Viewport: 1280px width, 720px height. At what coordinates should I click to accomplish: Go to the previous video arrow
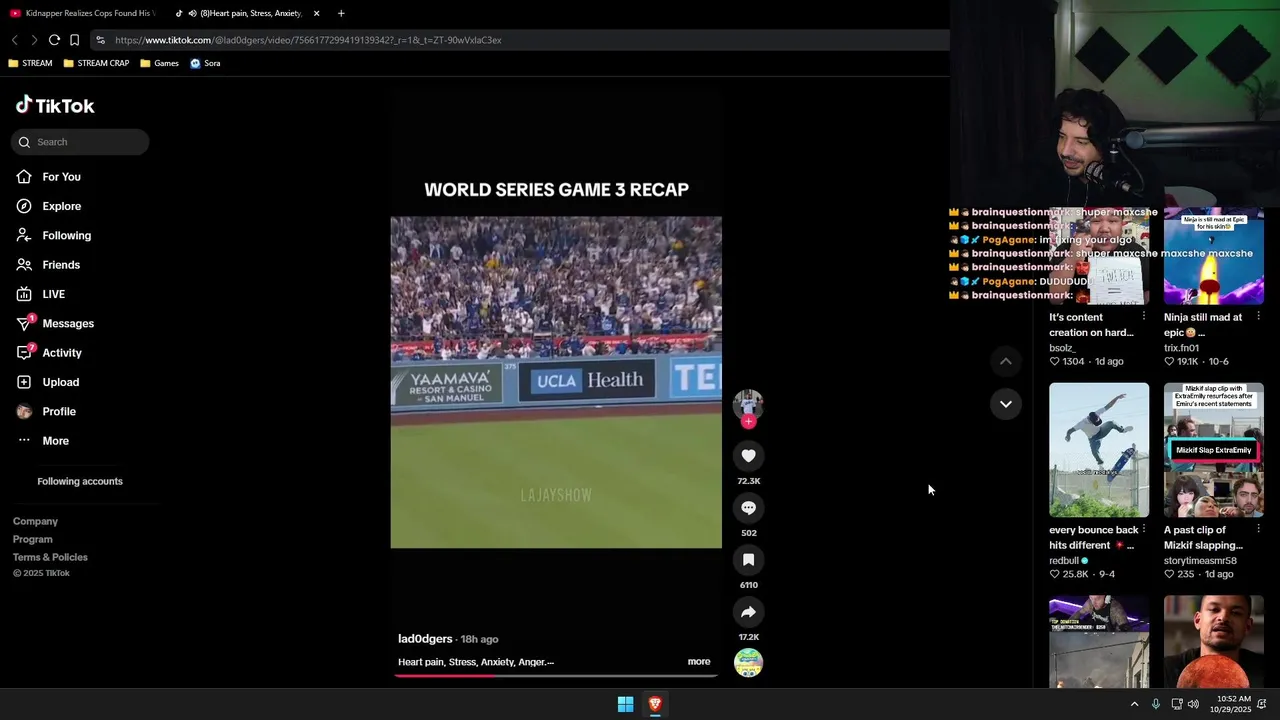click(x=1006, y=361)
